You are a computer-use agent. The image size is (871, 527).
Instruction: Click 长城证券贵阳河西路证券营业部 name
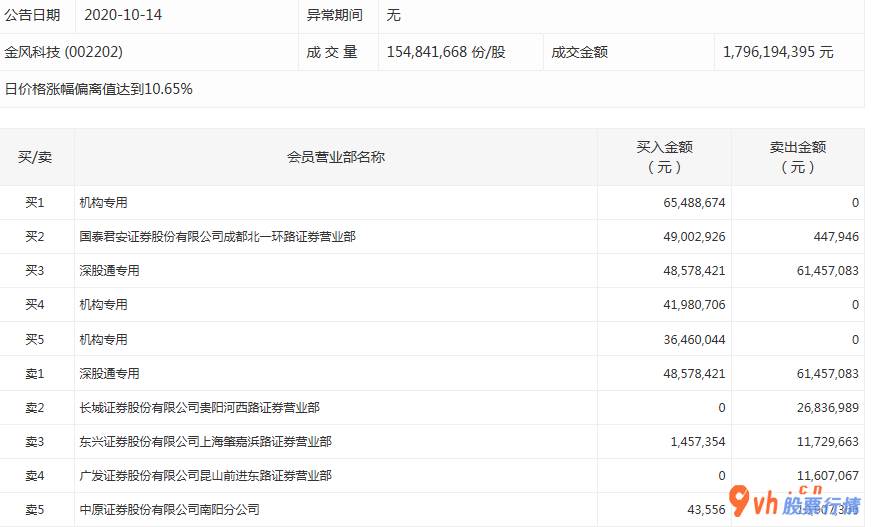coord(199,408)
